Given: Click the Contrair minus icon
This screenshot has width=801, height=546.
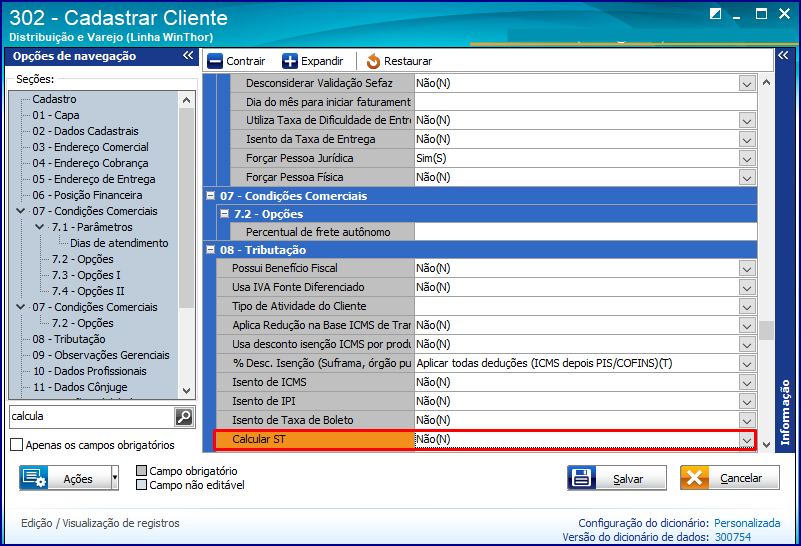Looking at the screenshot, I should coord(215,61).
